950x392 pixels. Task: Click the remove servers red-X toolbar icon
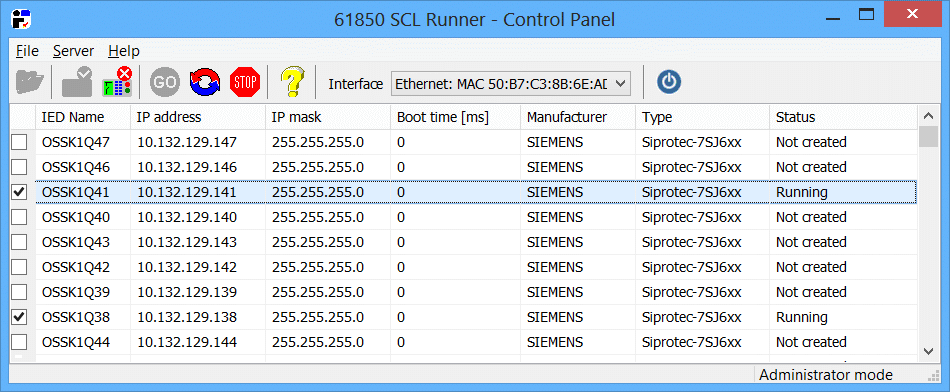pos(117,82)
